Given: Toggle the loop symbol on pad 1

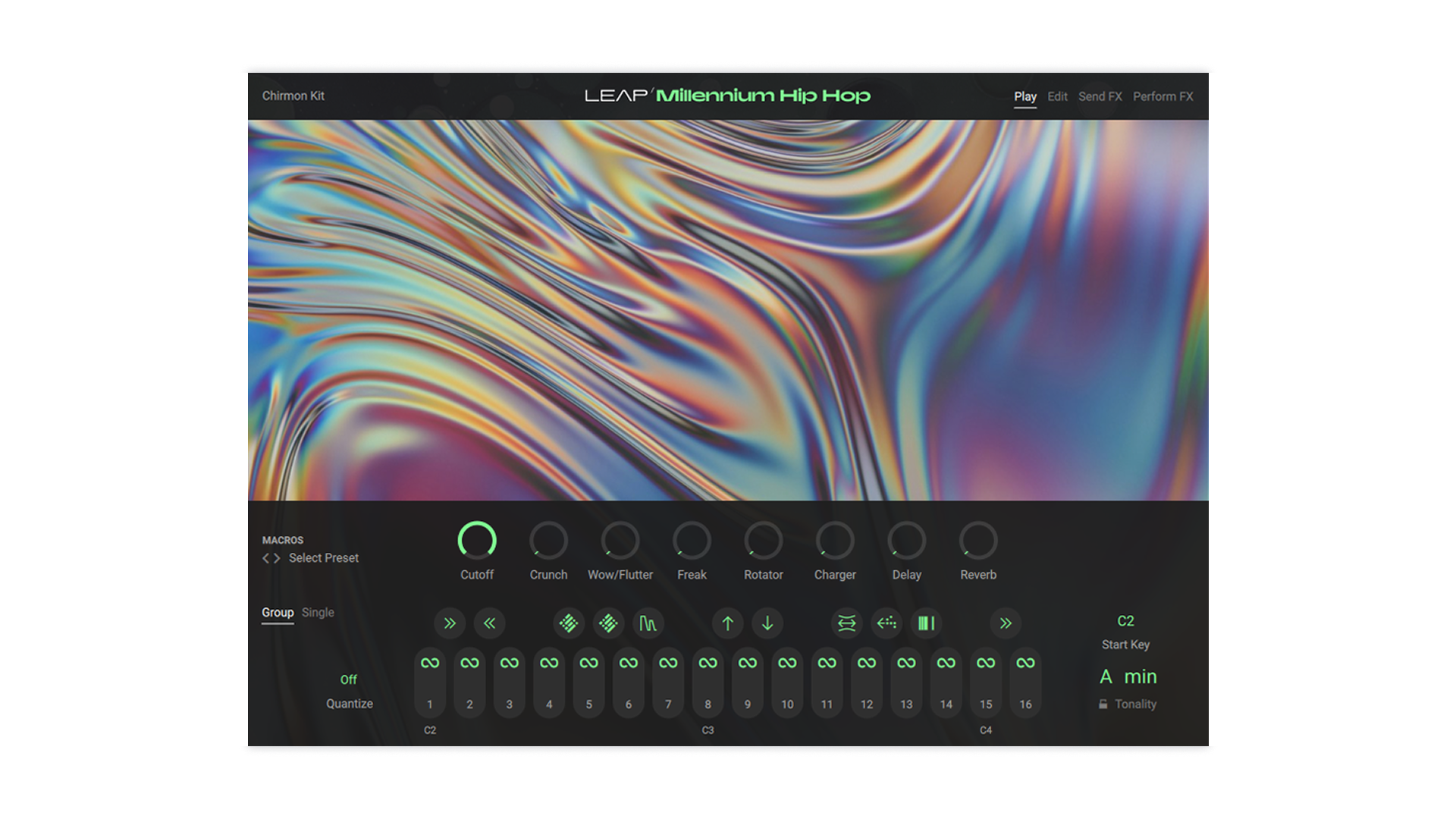Looking at the screenshot, I should (x=430, y=663).
